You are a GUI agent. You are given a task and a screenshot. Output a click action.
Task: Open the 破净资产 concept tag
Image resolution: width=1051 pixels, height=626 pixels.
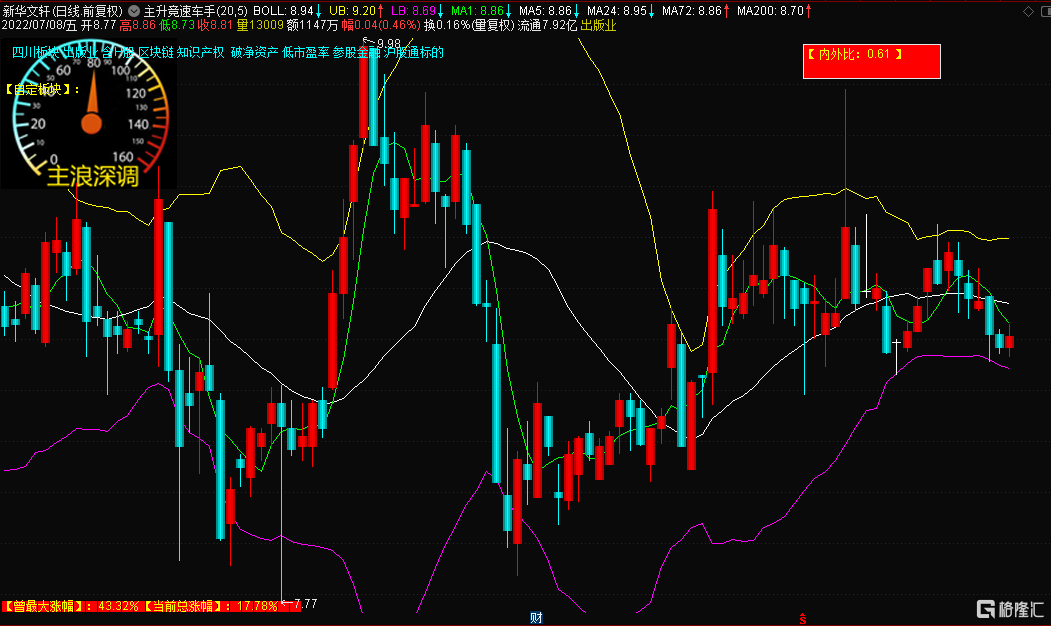(x=255, y=52)
